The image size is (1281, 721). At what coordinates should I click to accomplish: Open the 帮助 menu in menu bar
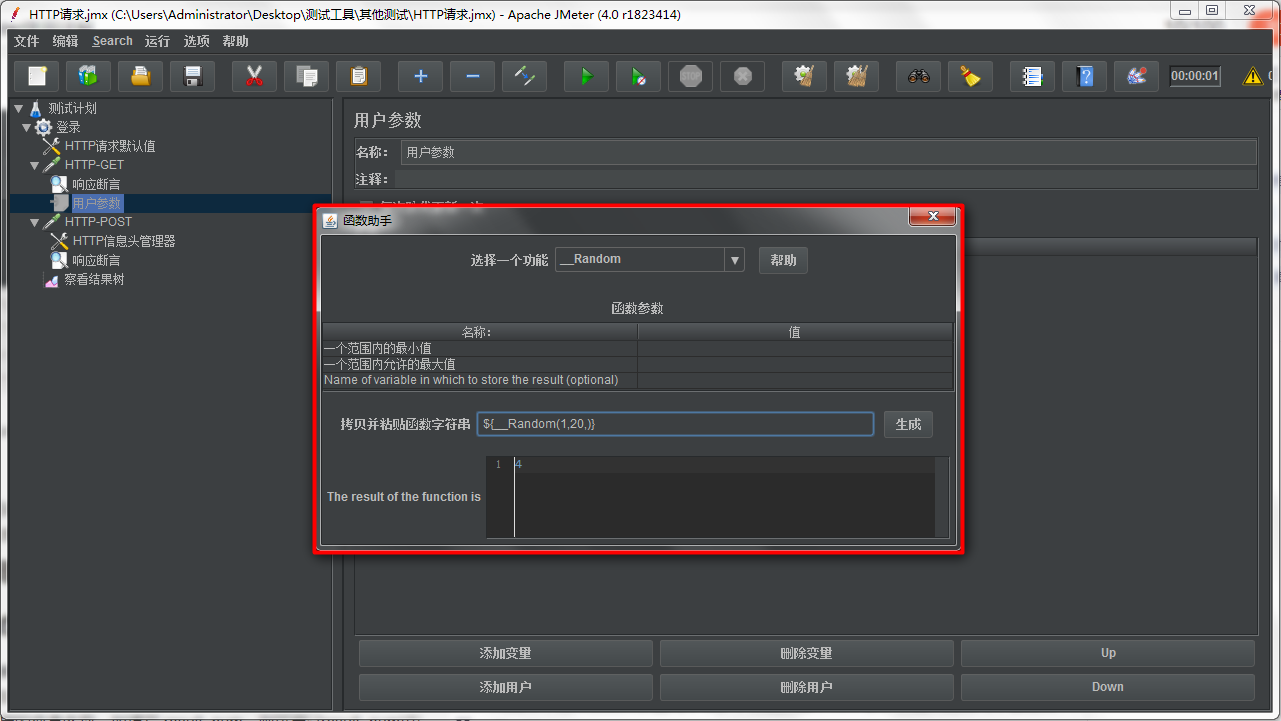coord(236,41)
